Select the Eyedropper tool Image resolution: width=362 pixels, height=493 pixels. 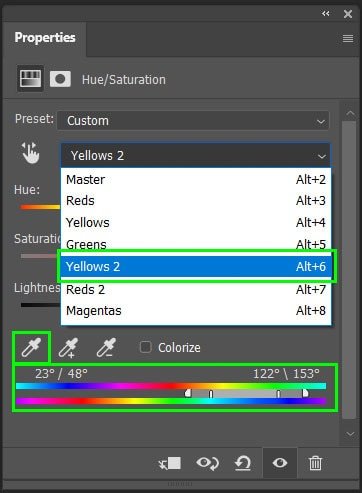pos(31,347)
